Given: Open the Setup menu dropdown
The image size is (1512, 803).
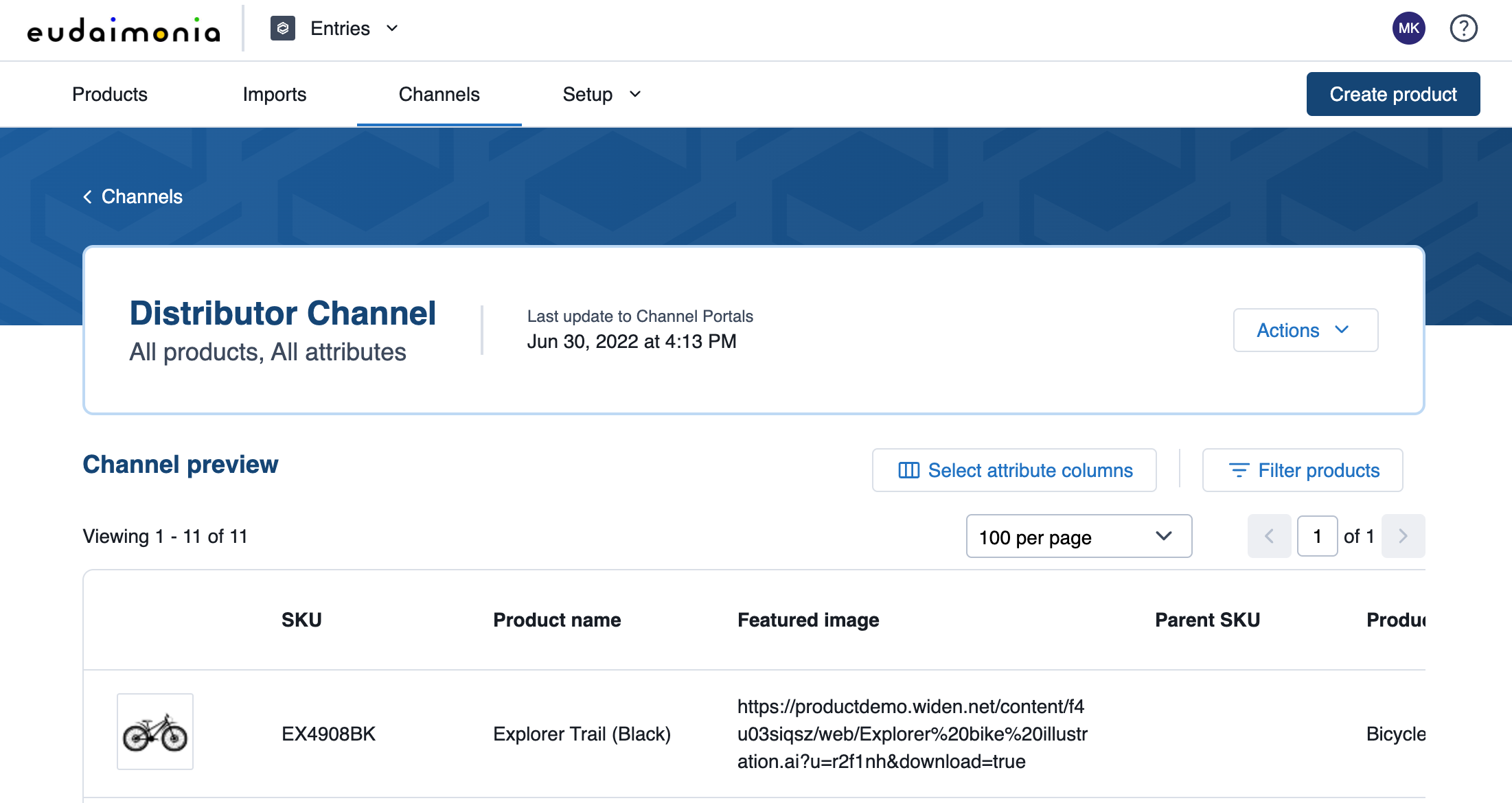Looking at the screenshot, I should (x=602, y=94).
